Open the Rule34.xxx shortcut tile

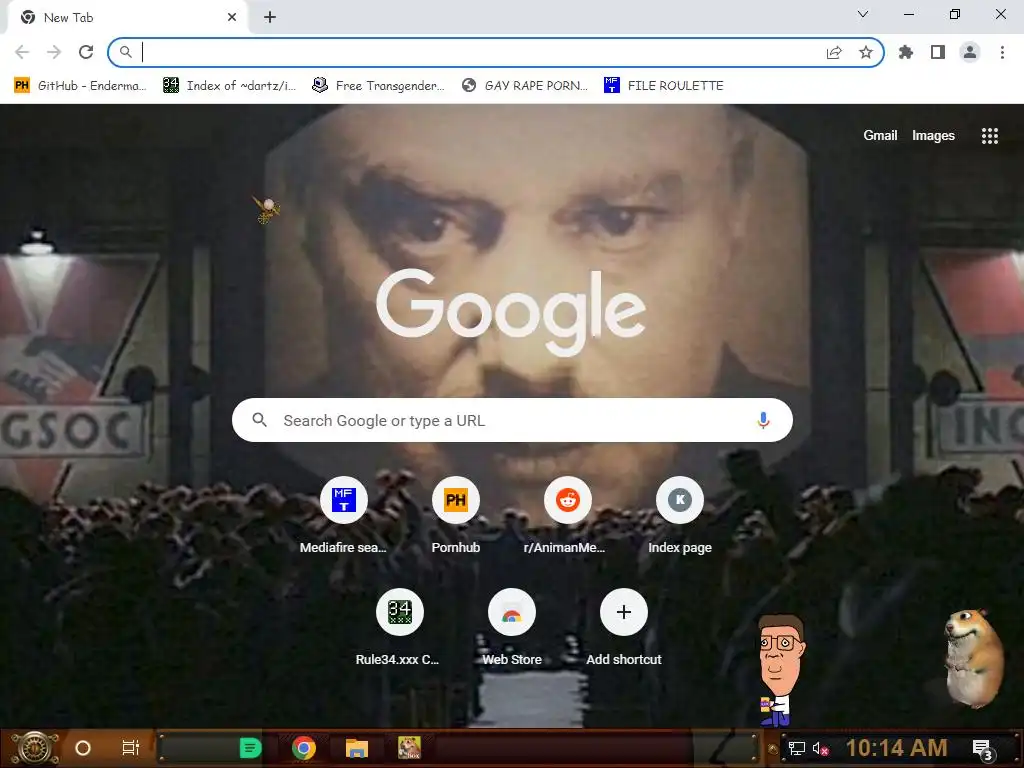[400, 627]
